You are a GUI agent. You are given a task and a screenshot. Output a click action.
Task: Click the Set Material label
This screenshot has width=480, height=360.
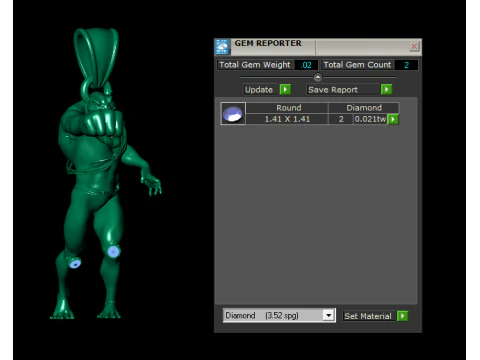[368, 316]
